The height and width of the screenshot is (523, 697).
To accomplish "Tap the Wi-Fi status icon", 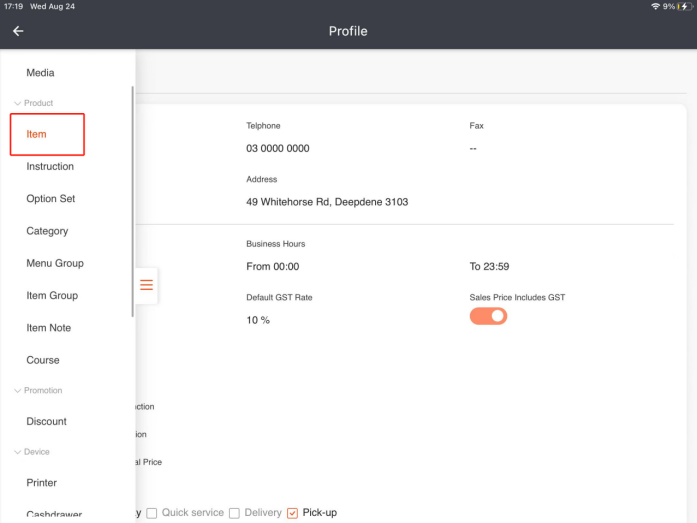I will point(655,6).
